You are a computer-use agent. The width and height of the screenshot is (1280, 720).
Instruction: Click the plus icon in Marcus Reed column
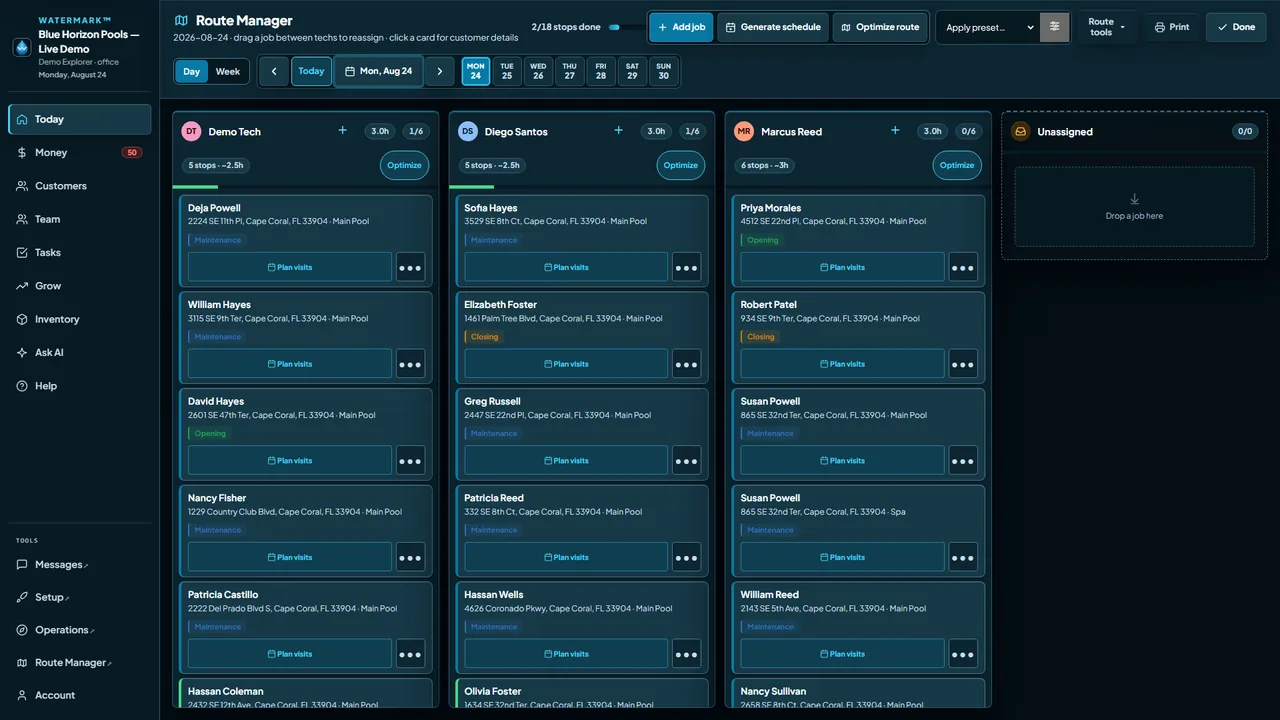pos(895,131)
